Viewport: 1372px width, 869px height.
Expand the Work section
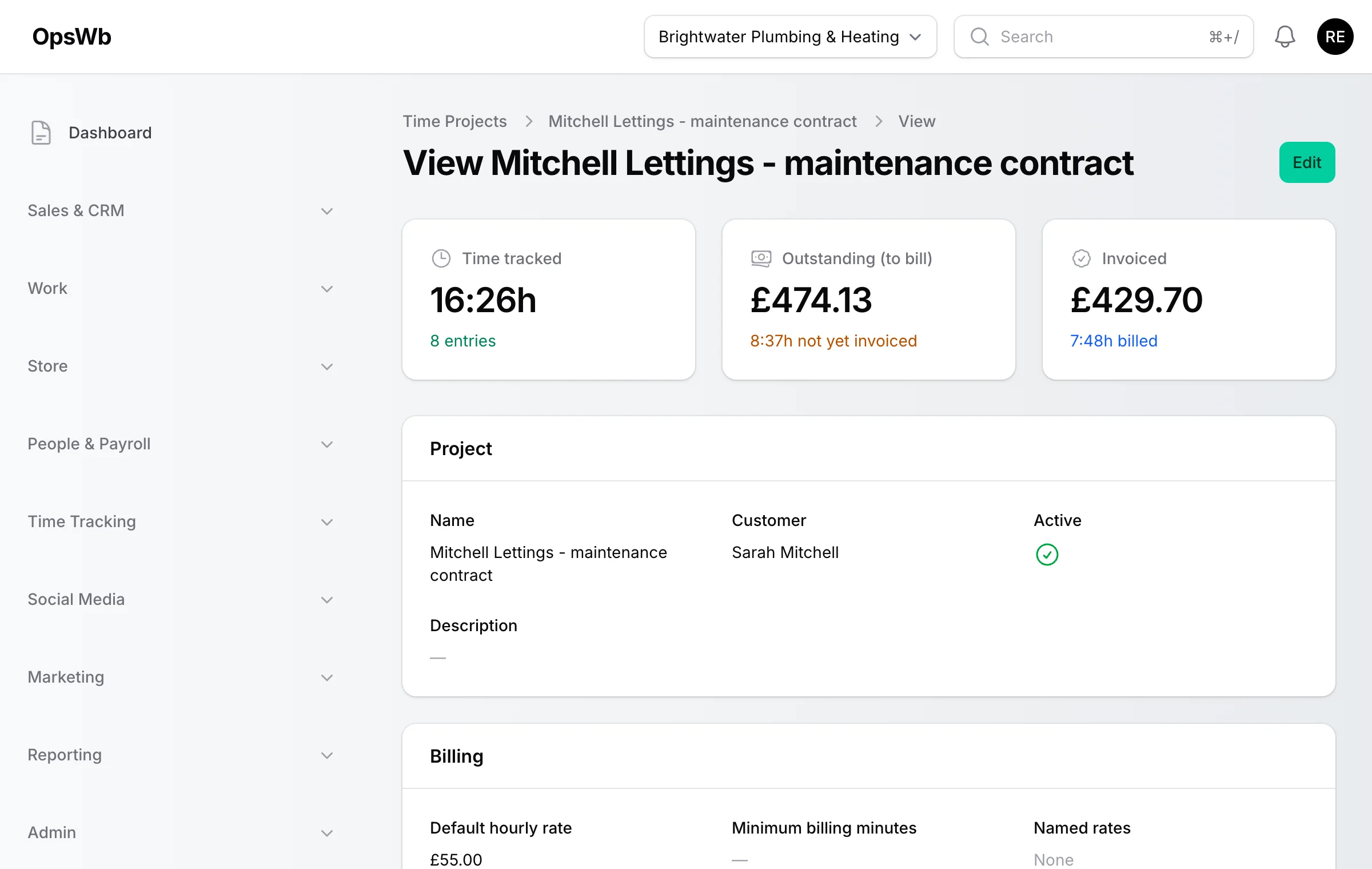(x=181, y=288)
